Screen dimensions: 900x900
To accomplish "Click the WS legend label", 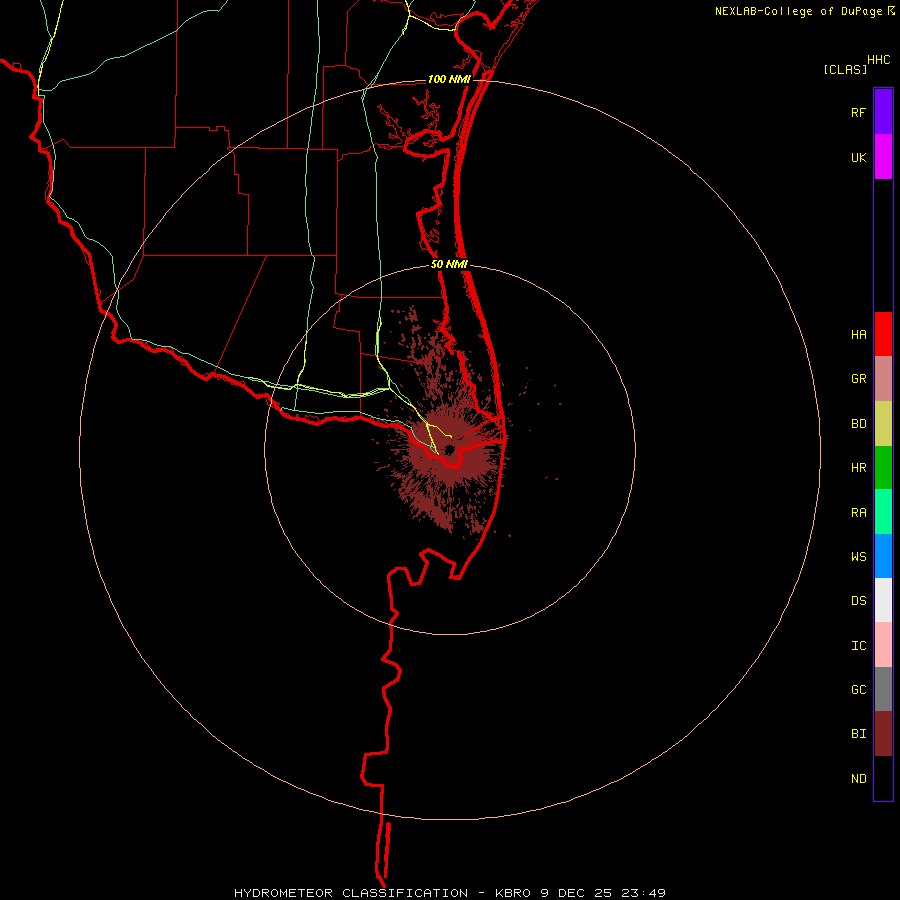I will pyautogui.click(x=859, y=557).
